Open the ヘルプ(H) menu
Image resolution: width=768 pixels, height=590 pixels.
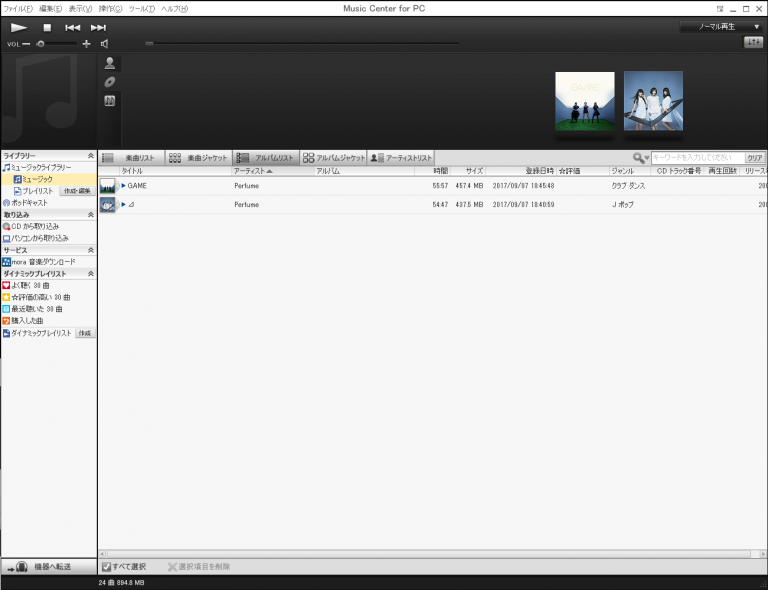click(x=175, y=9)
